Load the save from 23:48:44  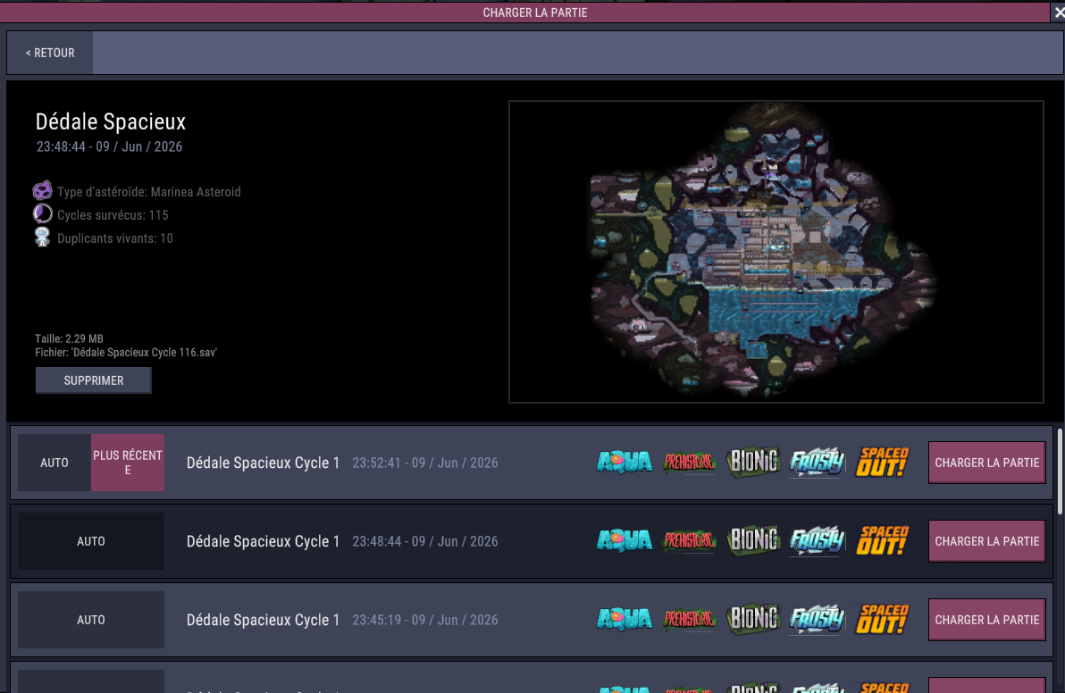pos(987,541)
